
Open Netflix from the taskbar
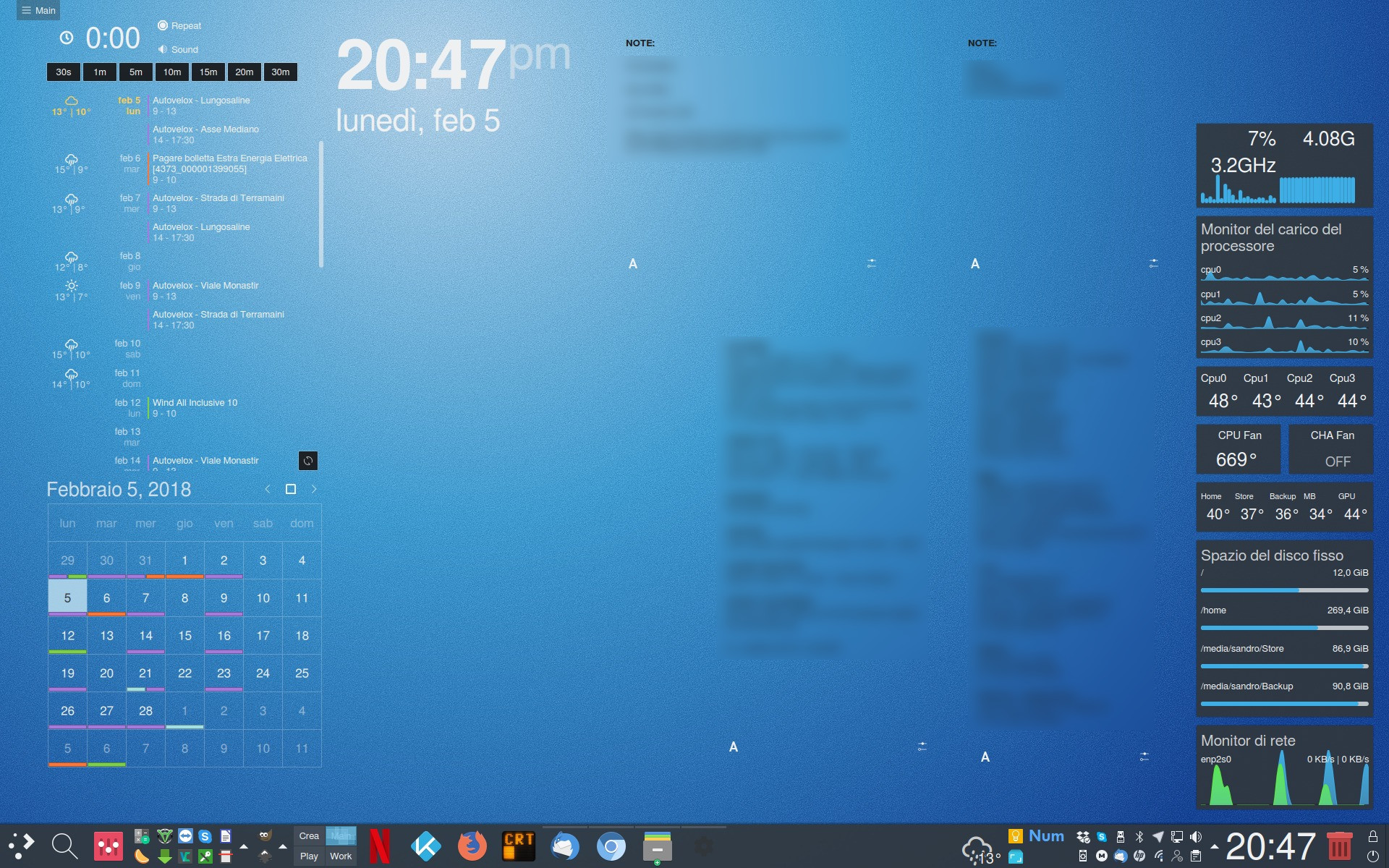pos(379,846)
